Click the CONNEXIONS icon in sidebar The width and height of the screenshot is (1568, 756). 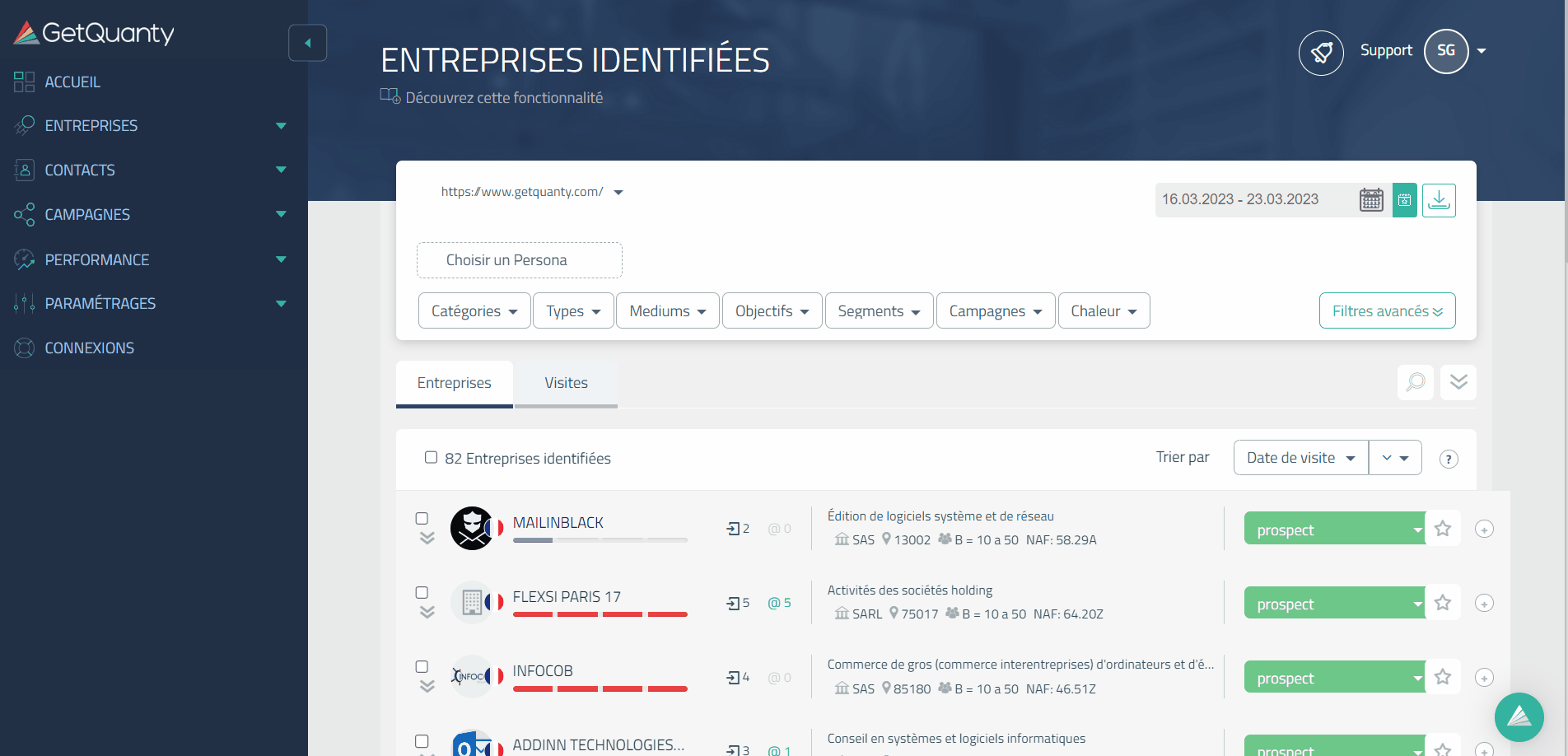(24, 348)
